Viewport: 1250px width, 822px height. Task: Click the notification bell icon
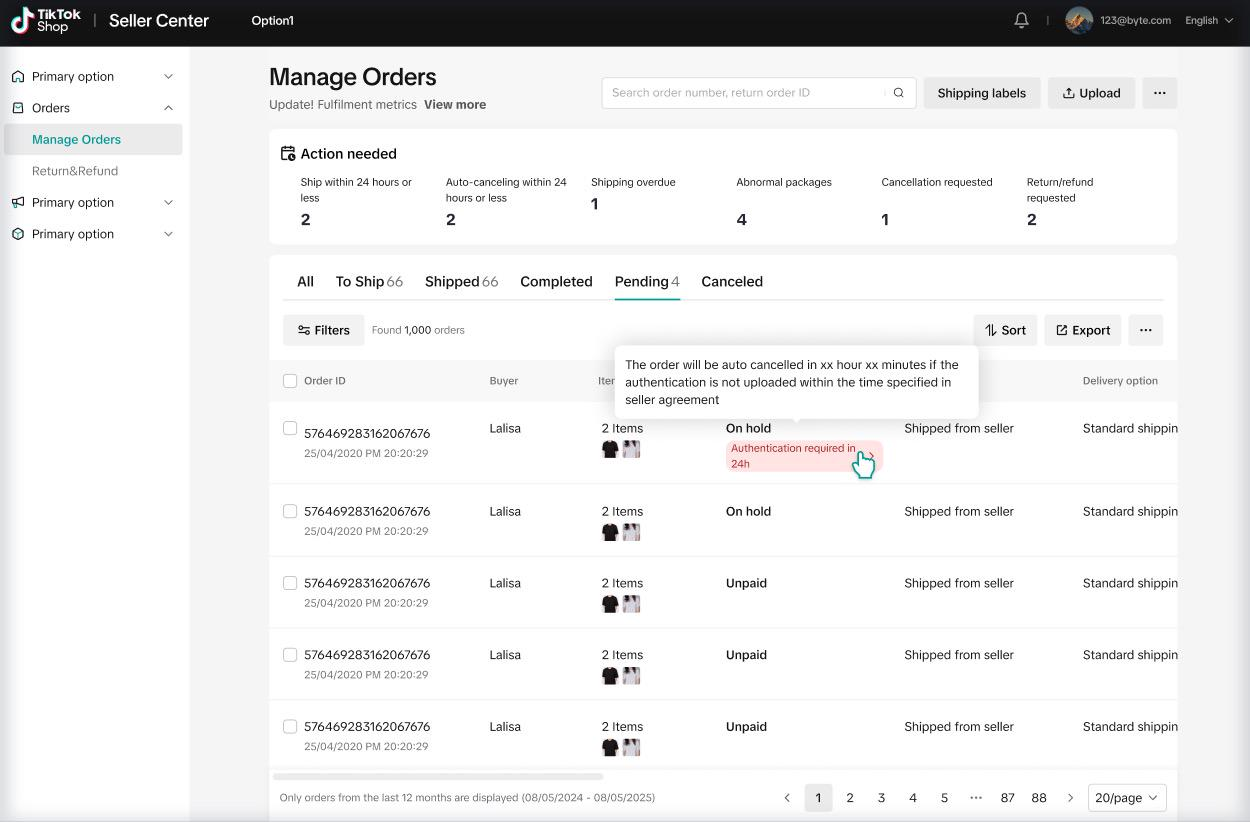pyautogui.click(x=1021, y=20)
